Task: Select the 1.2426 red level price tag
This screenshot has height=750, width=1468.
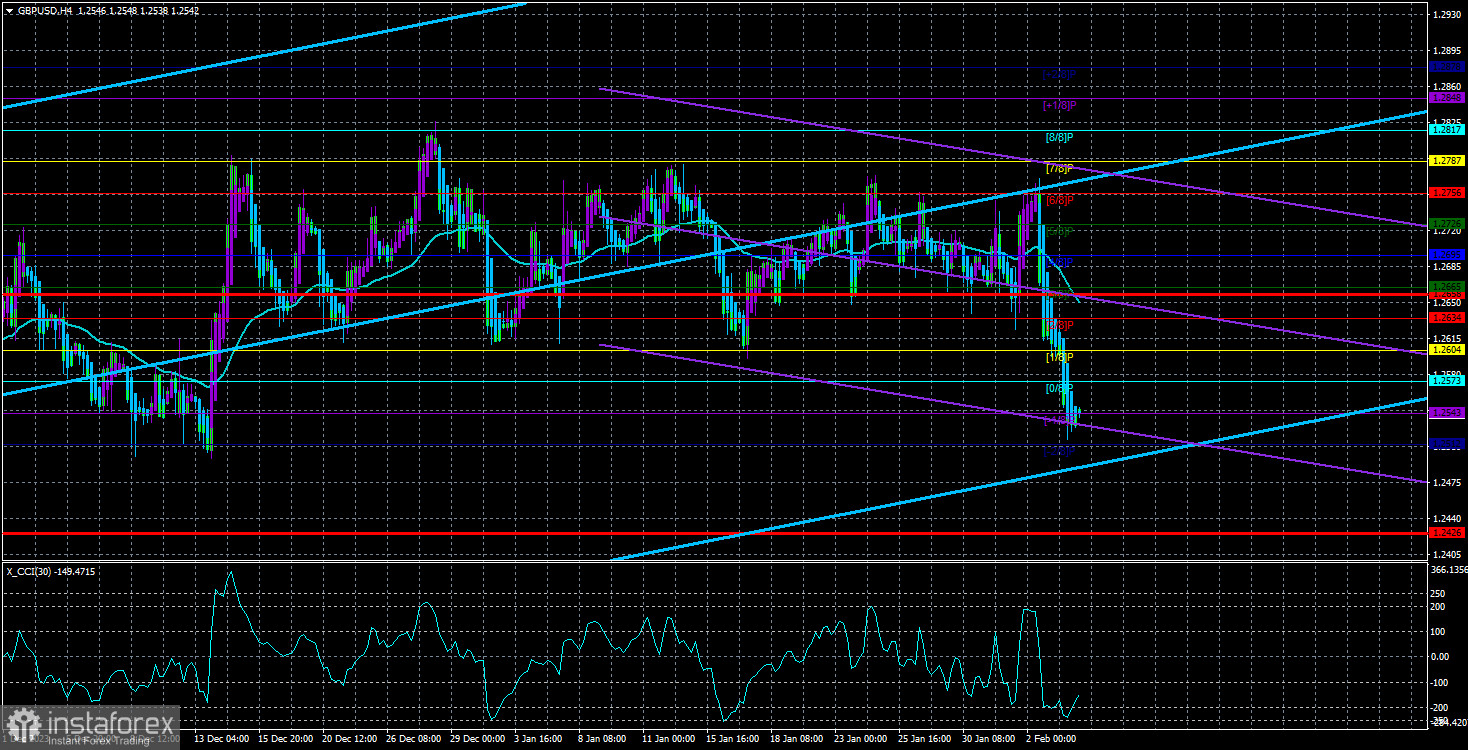Action: pos(1447,533)
